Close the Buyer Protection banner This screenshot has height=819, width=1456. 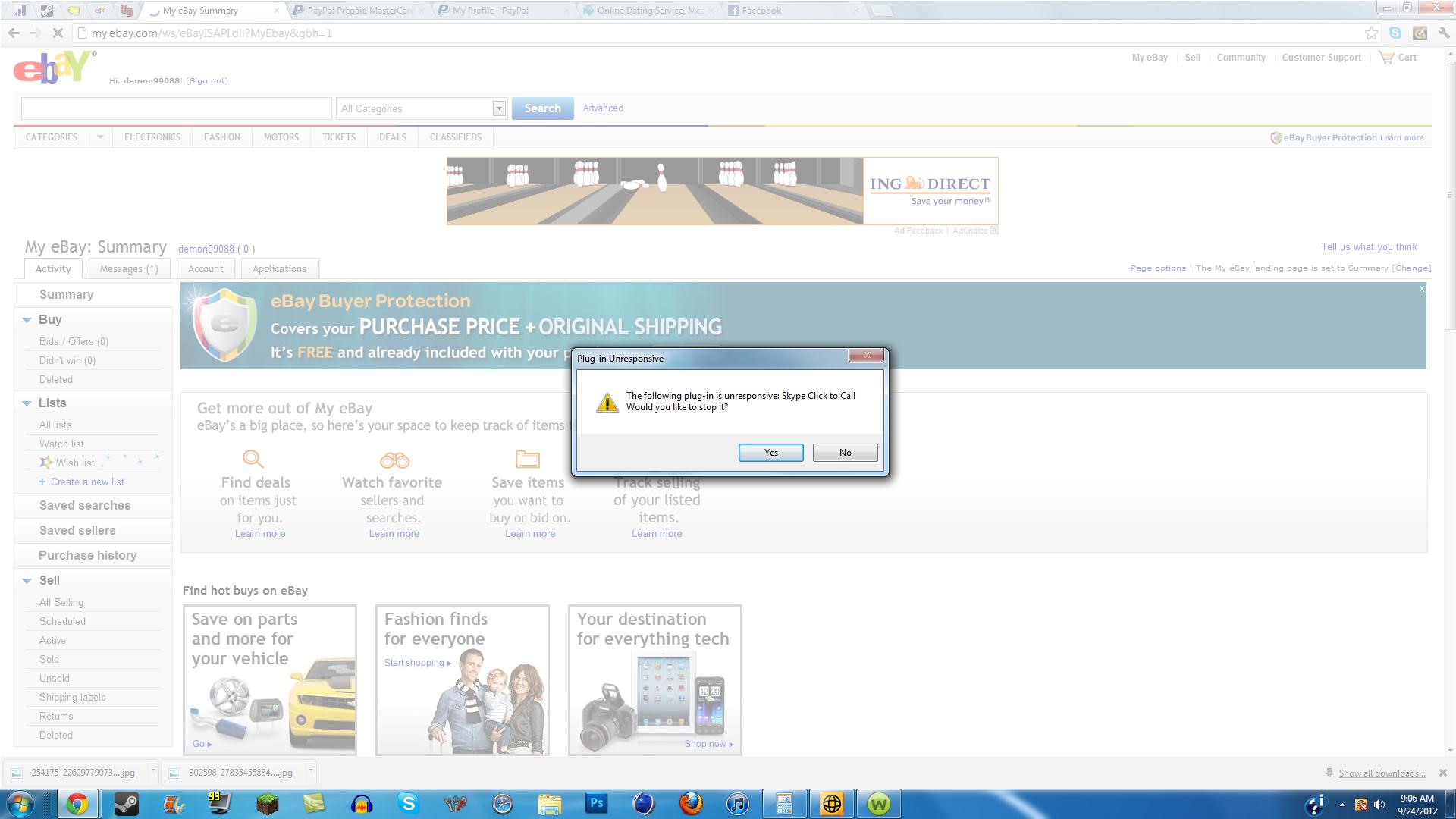(1421, 289)
